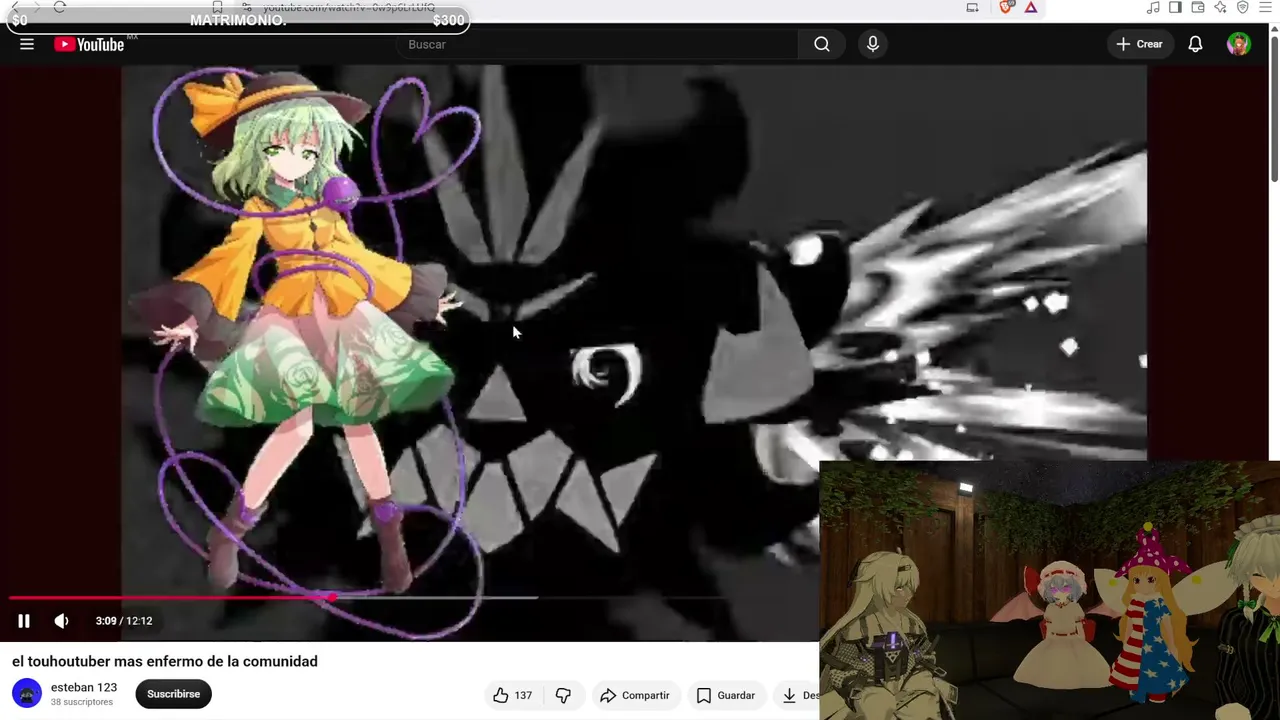This screenshot has height=720, width=1280.
Task: Start voice search with the microphone
Action: tap(873, 44)
